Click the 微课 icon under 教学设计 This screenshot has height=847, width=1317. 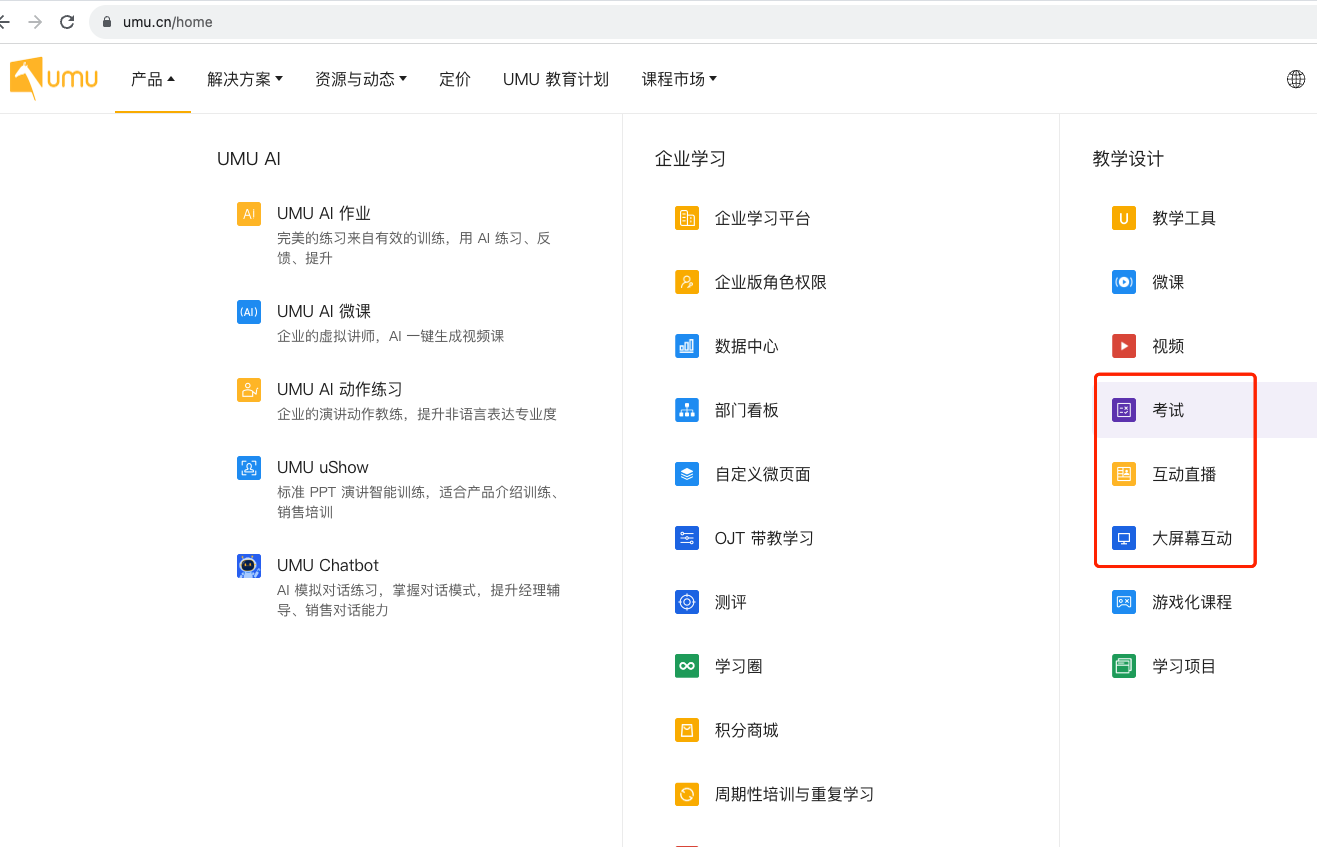click(x=1124, y=282)
